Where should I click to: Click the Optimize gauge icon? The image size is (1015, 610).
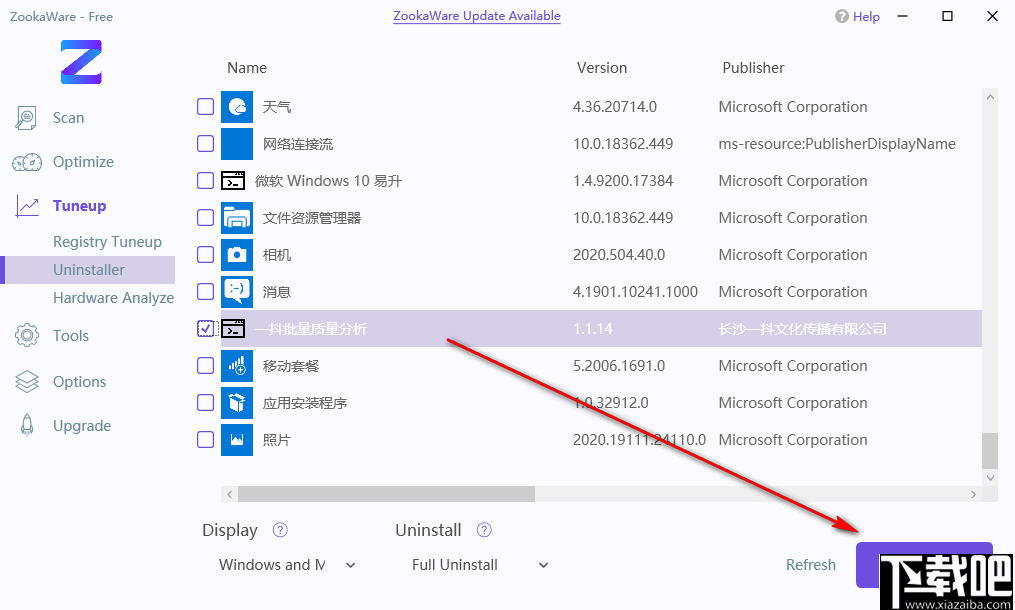click(27, 162)
